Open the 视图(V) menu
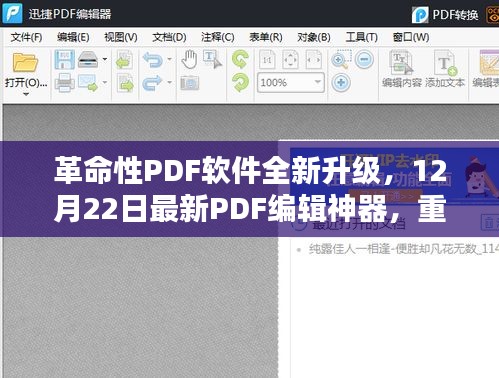 click(x=121, y=37)
